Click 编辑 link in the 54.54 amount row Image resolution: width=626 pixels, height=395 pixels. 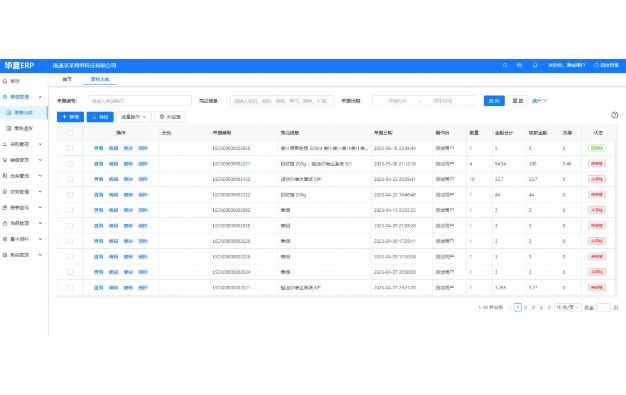(113, 164)
